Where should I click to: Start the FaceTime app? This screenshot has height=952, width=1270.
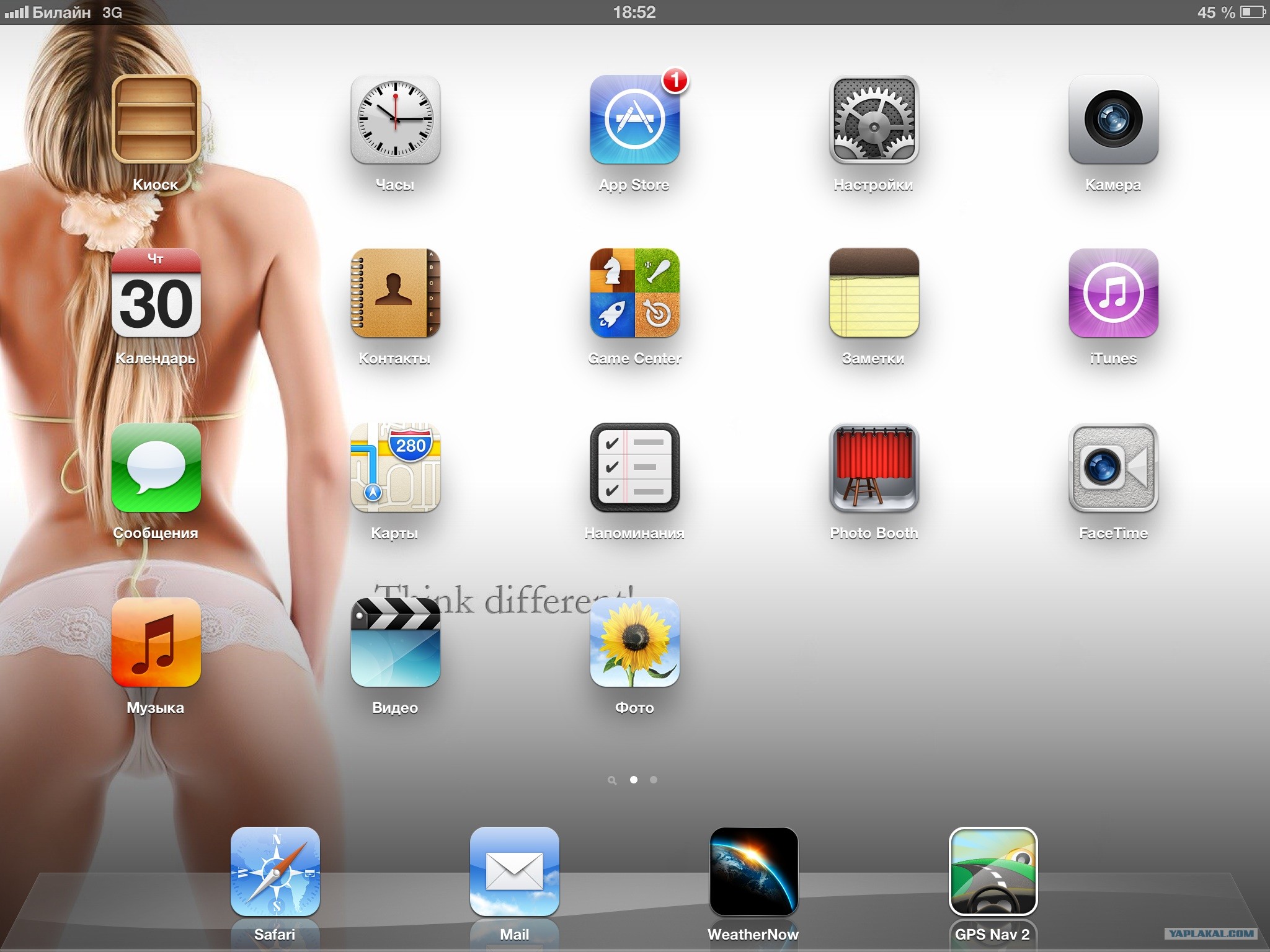(x=1113, y=468)
